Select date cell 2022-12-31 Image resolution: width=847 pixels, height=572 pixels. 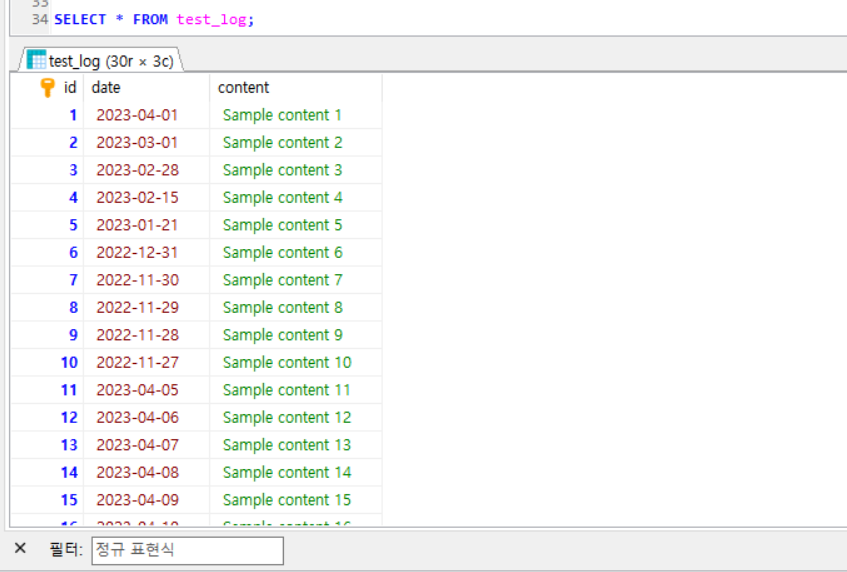(x=146, y=253)
